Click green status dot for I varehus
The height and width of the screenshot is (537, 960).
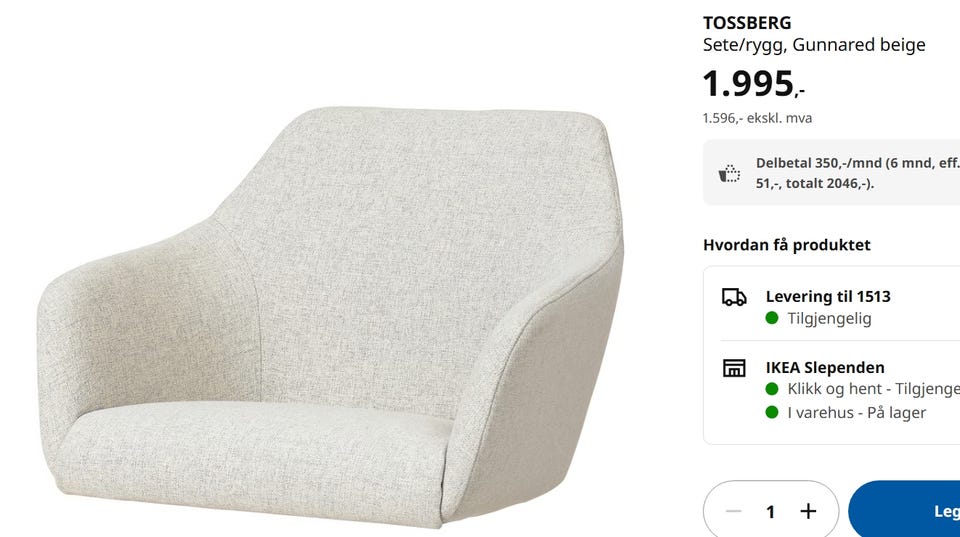(x=772, y=413)
